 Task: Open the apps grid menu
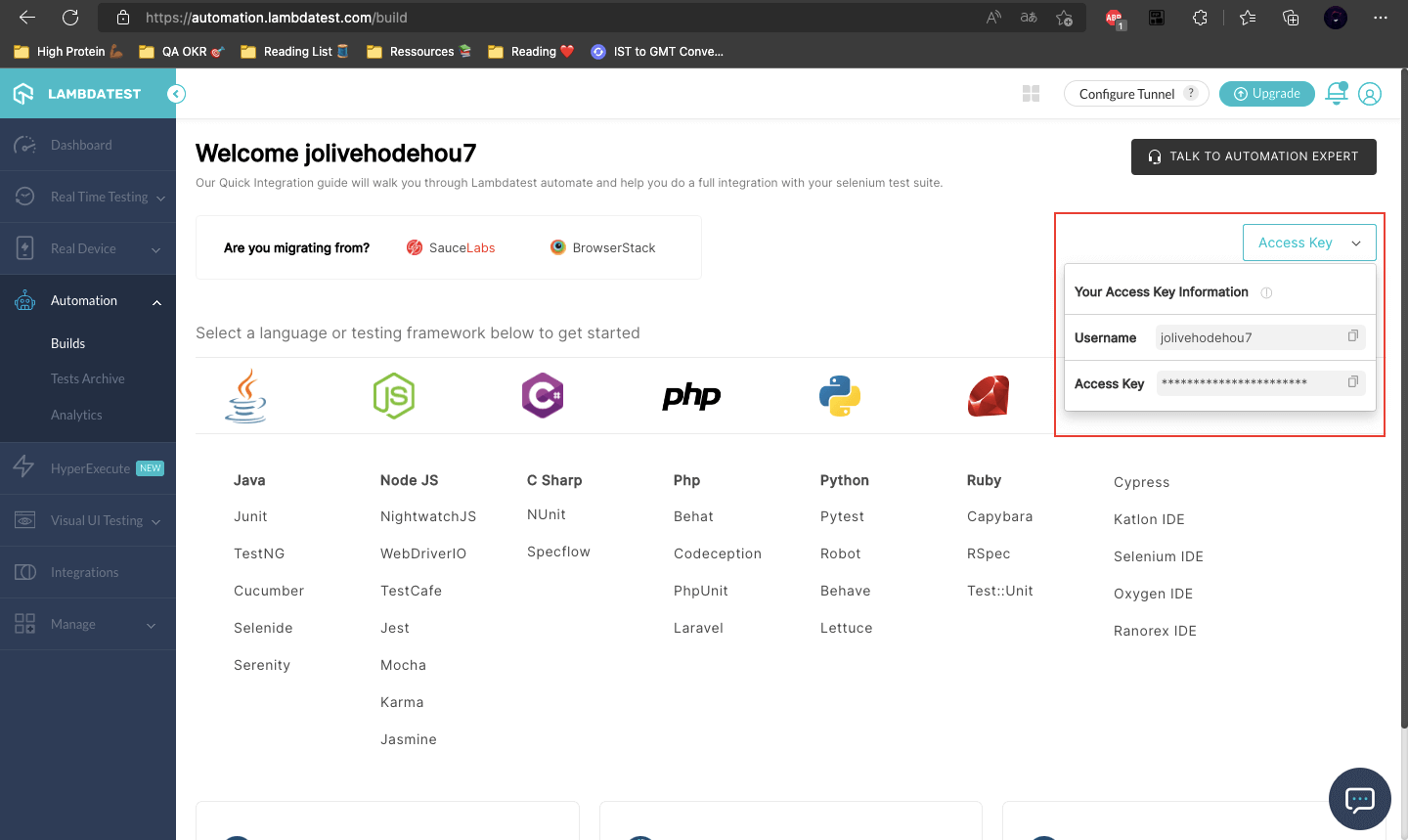[1031, 93]
